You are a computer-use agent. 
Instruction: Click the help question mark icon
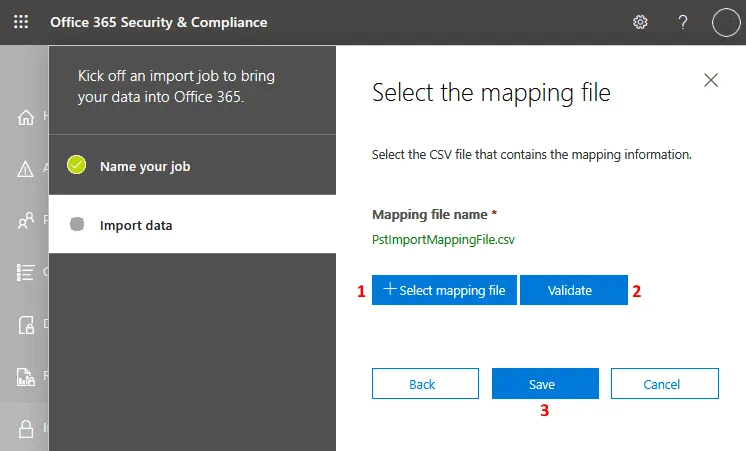(683, 22)
